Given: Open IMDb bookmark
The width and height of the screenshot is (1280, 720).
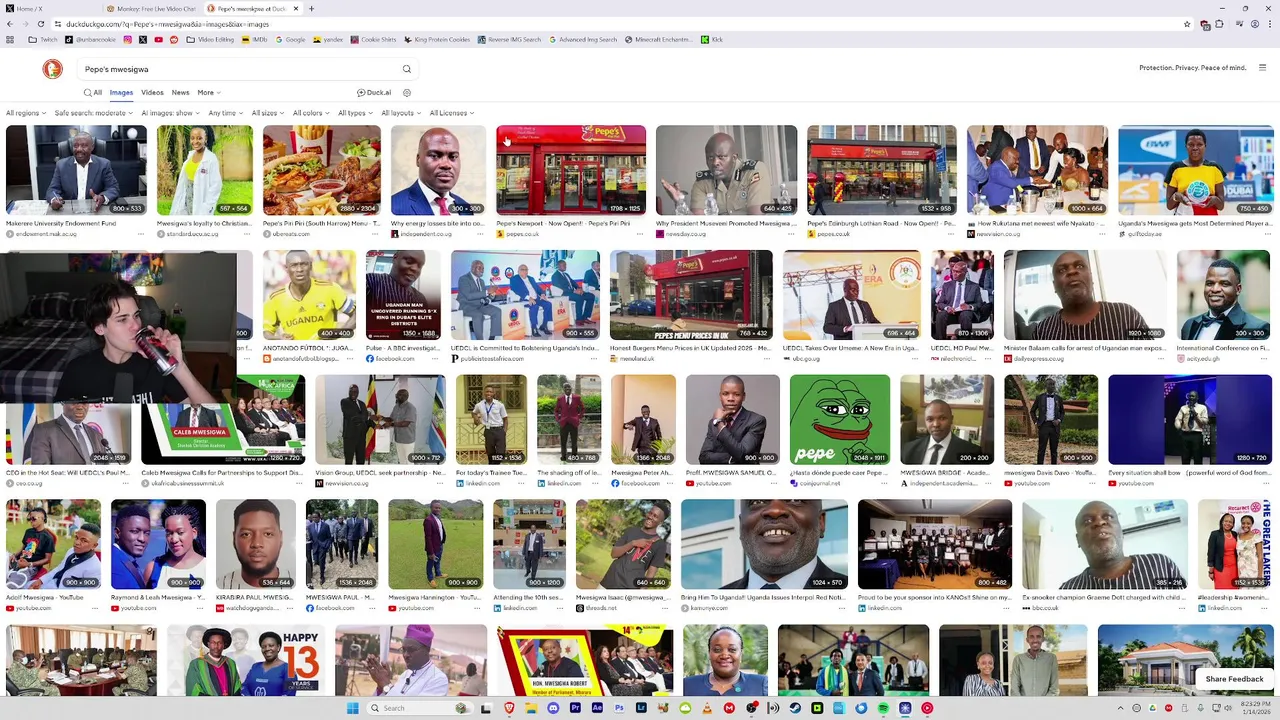Looking at the screenshot, I should [x=254, y=40].
